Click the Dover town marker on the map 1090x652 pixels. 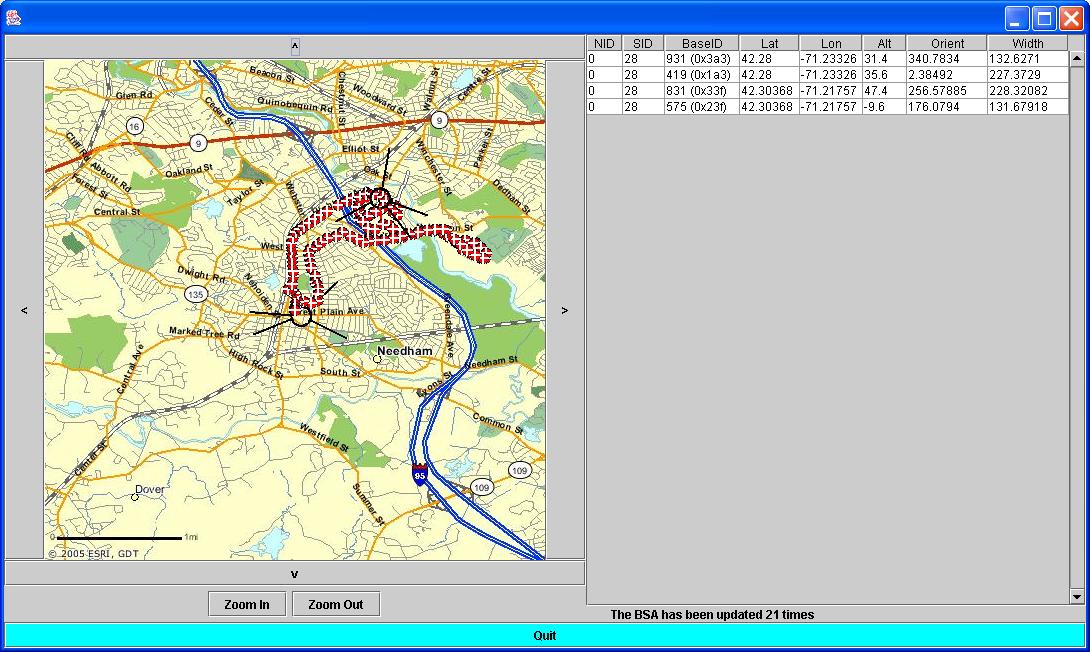pos(135,496)
